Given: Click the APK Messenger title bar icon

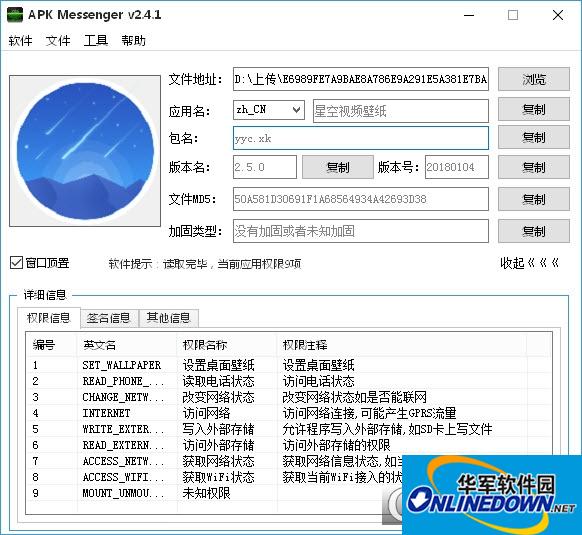Looking at the screenshot, I should coord(15,15).
